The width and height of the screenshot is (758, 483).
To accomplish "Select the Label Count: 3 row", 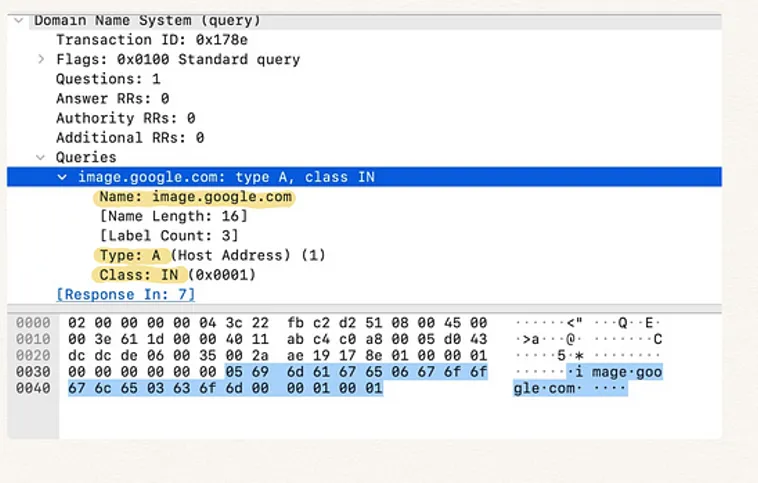I will (x=168, y=236).
